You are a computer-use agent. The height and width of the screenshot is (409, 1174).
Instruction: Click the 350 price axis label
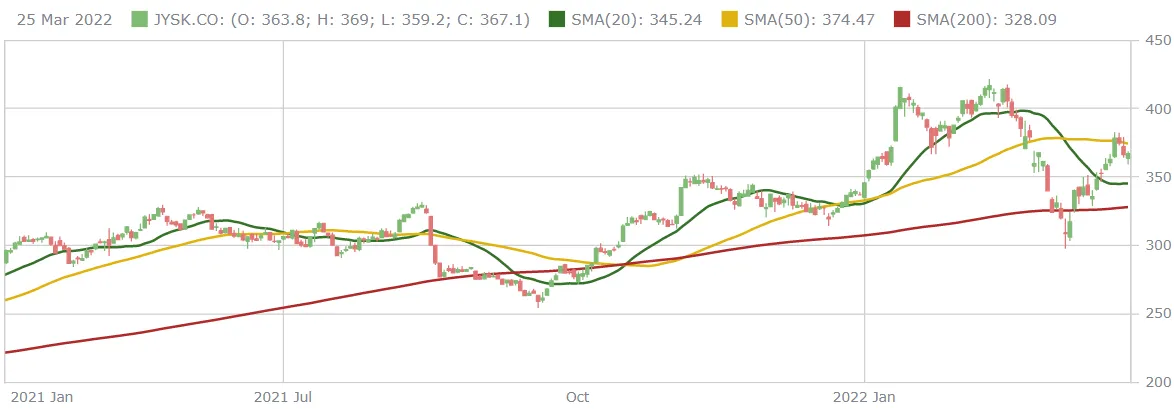coord(1156,177)
